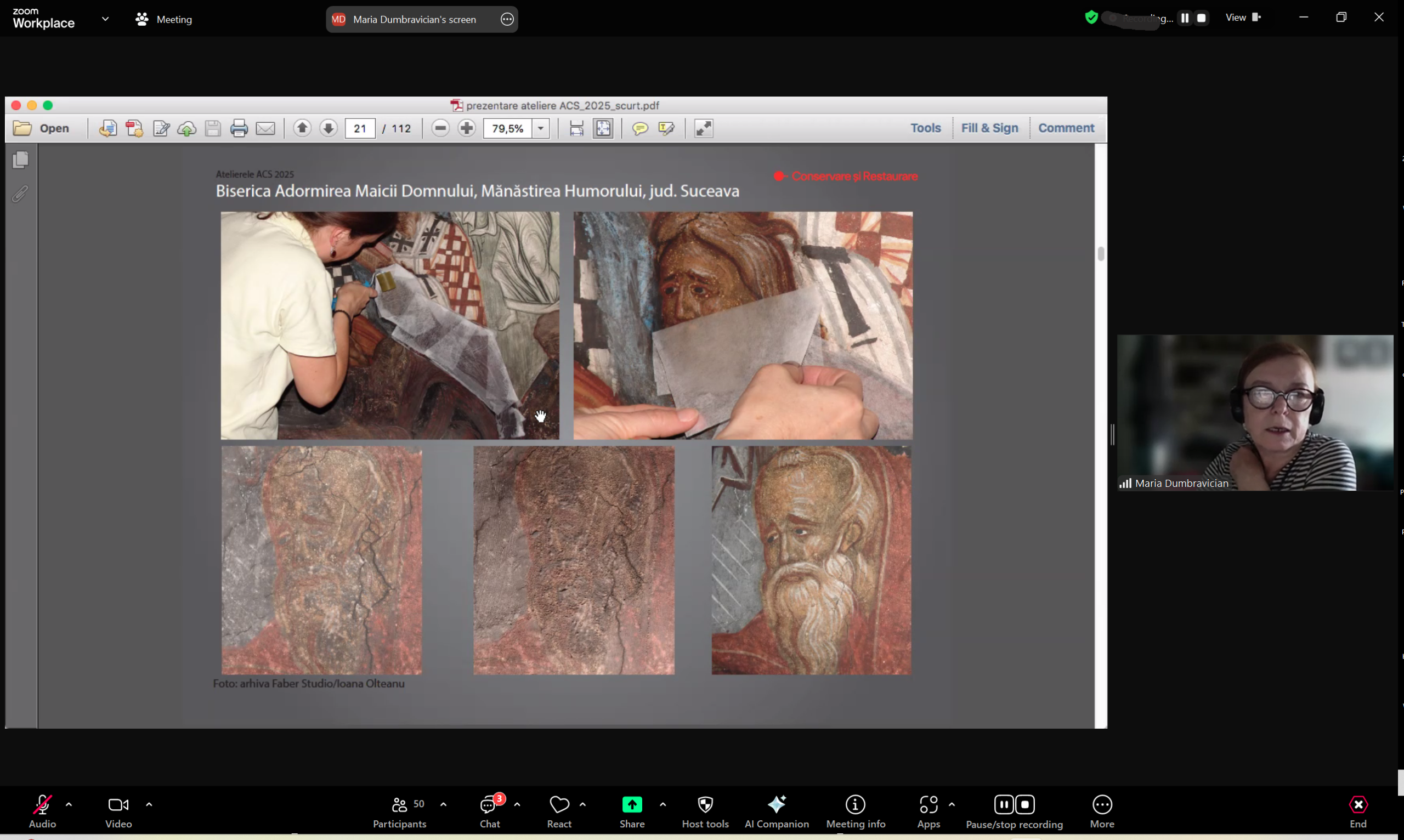This screenshot has height=840, width=1404.
Task: Expand the caret next to Apps
Action: [x=952, y=804]
